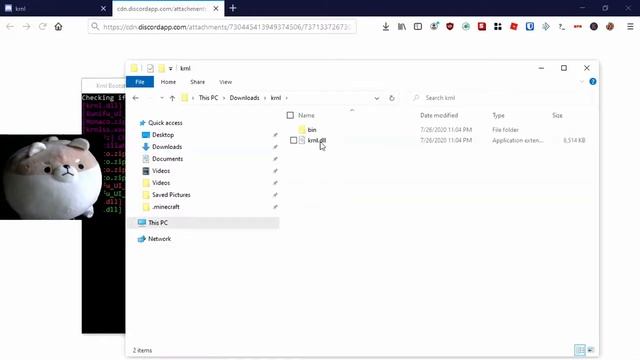
Task: Click the Firefox URL address bar
Action: tap(222, 27)
